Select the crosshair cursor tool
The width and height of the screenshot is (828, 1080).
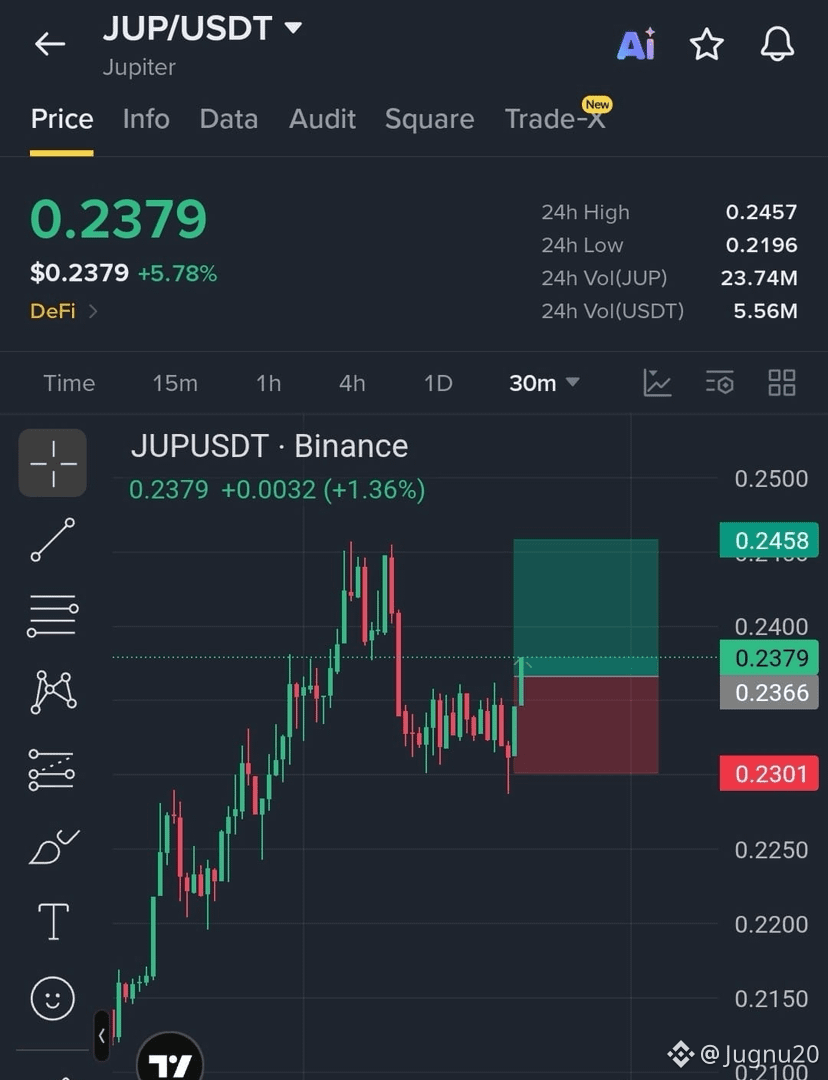click(53, 463)
